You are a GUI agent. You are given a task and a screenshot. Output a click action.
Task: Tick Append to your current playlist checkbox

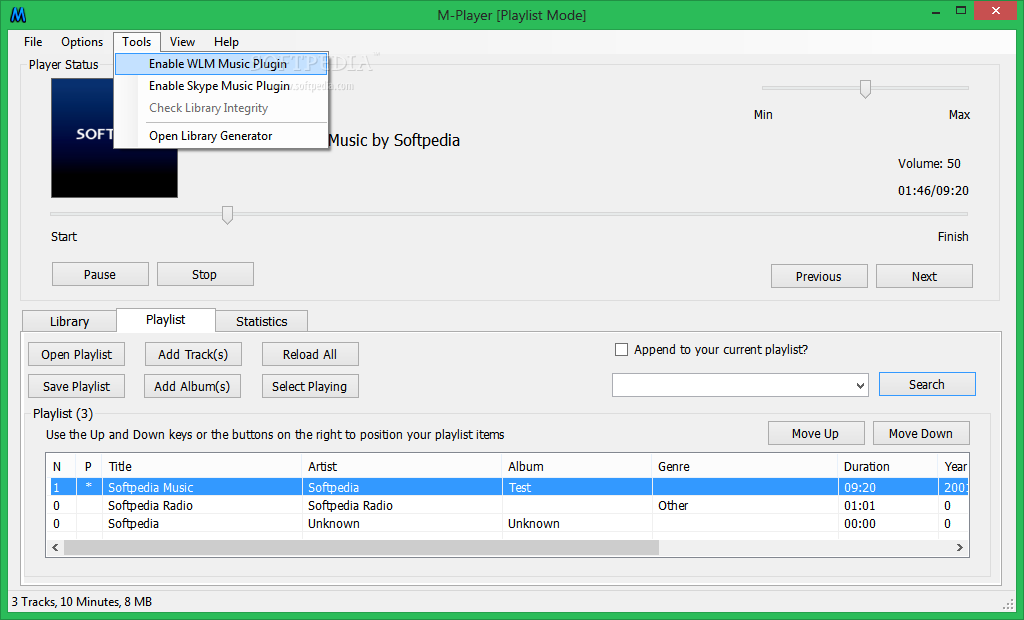(x=622, y=350)
